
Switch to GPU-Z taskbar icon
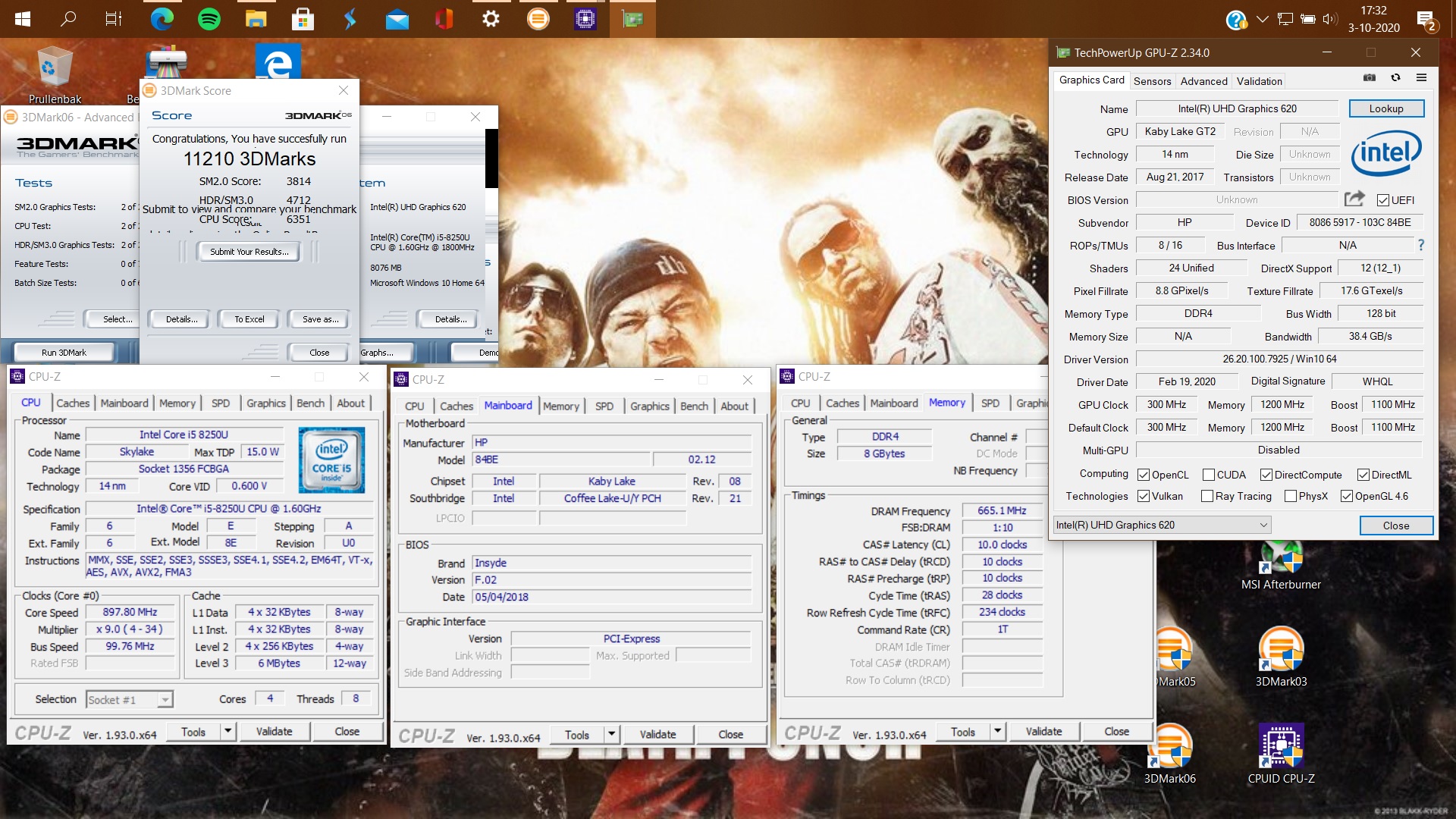[x=632, y=19]
